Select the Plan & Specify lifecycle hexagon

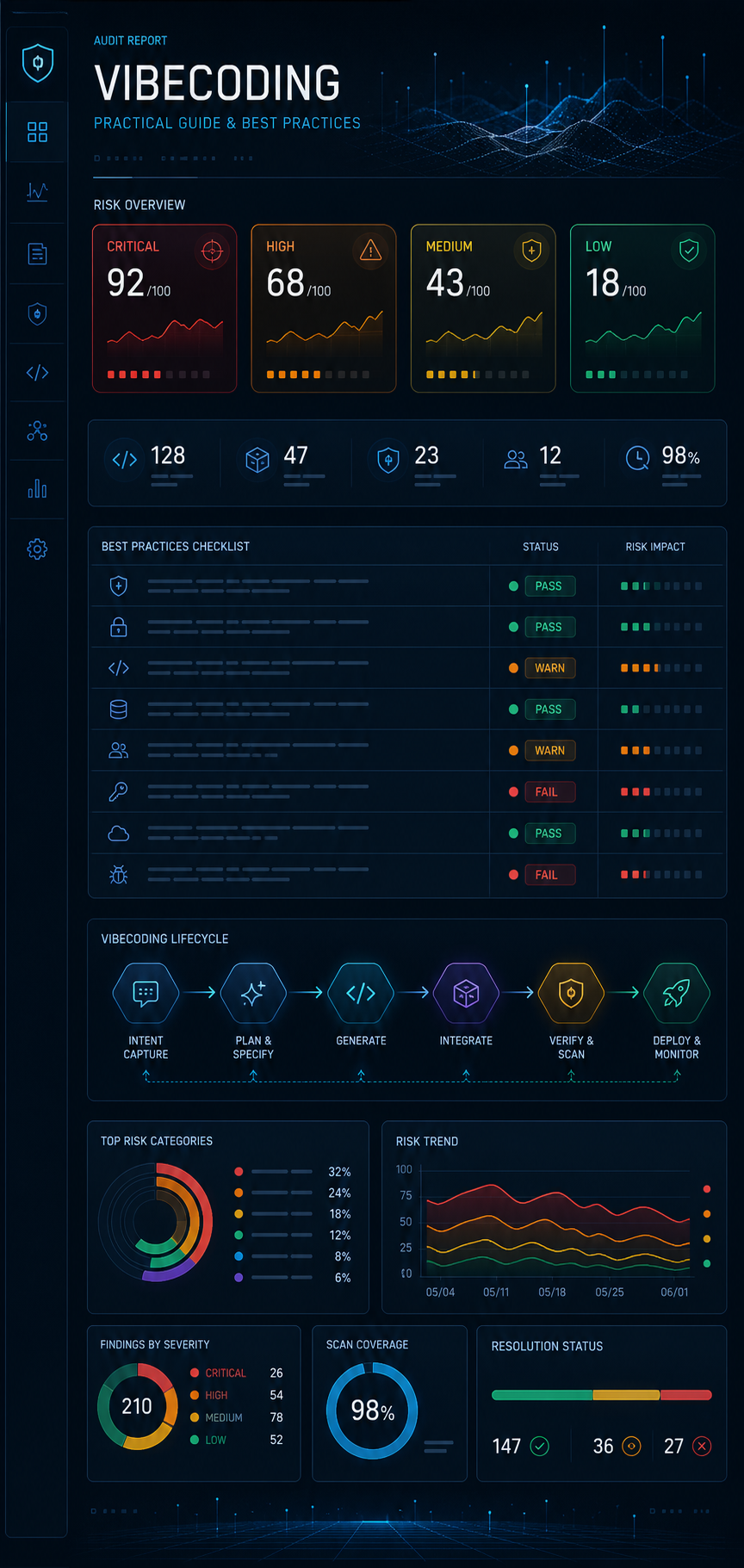click(253, 993)
